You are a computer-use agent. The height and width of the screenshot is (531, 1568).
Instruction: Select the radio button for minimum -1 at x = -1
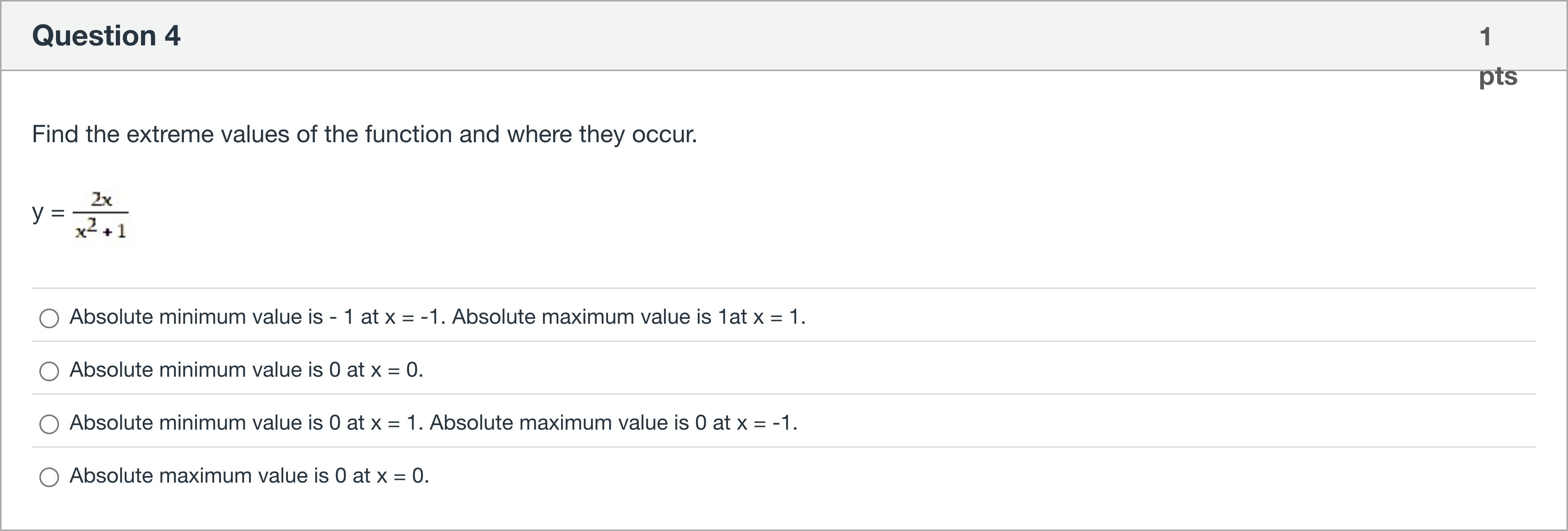pos(49,318)
